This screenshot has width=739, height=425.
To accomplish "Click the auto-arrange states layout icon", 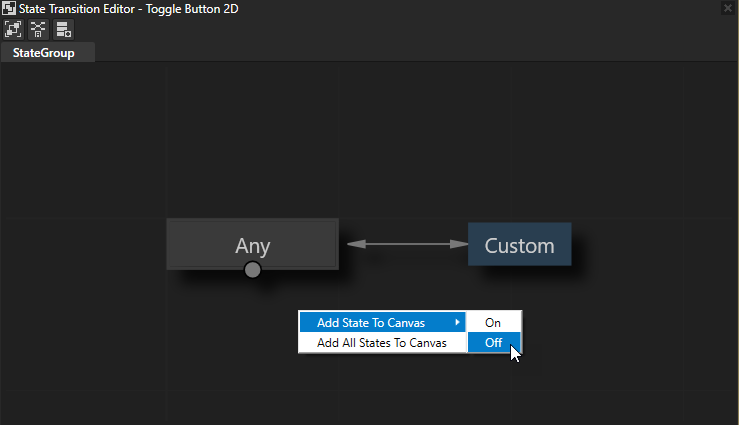I will click(38, 29).
